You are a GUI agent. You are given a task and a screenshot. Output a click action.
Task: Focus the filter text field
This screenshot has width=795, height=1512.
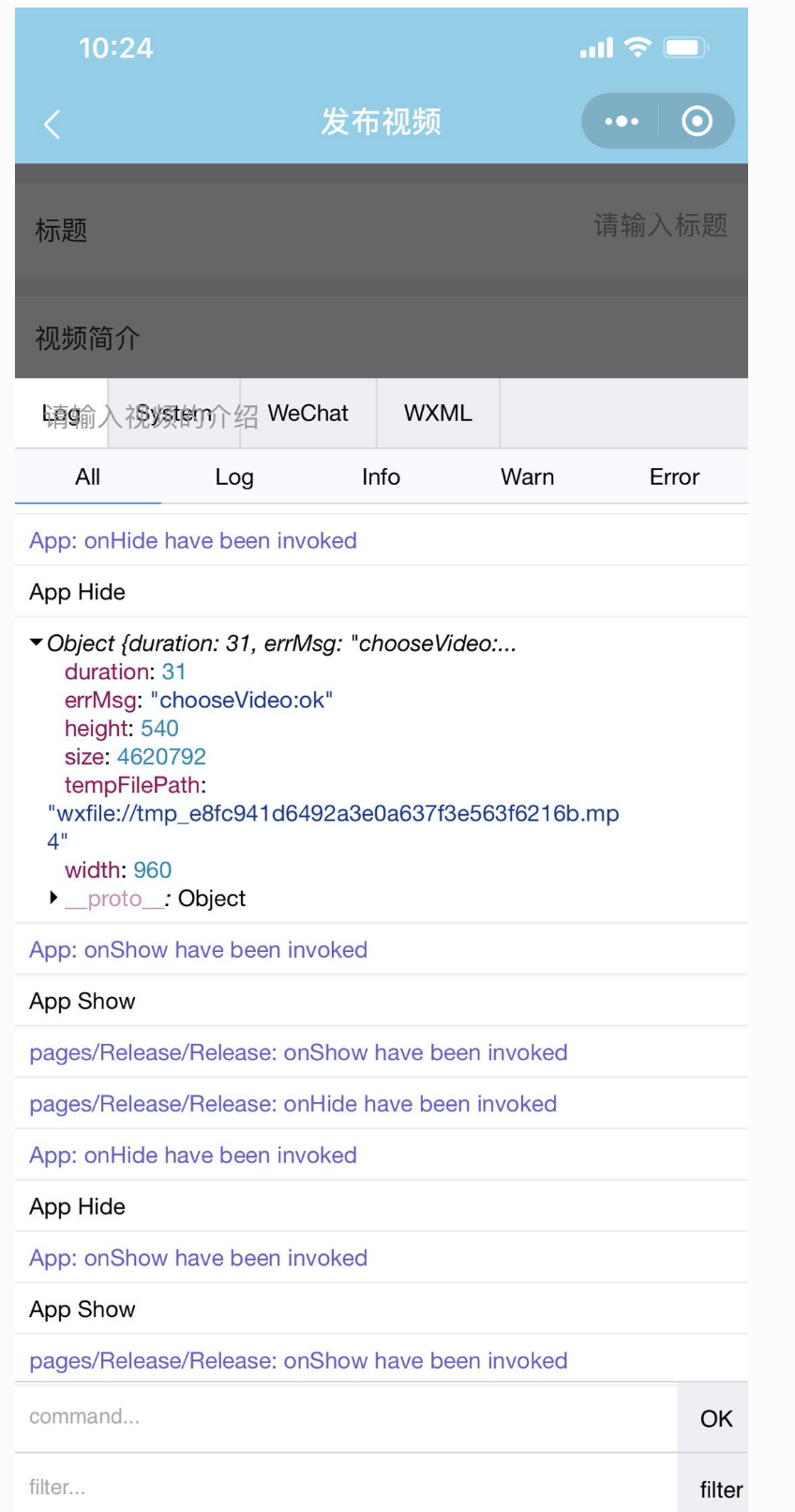click(345, 1487)
